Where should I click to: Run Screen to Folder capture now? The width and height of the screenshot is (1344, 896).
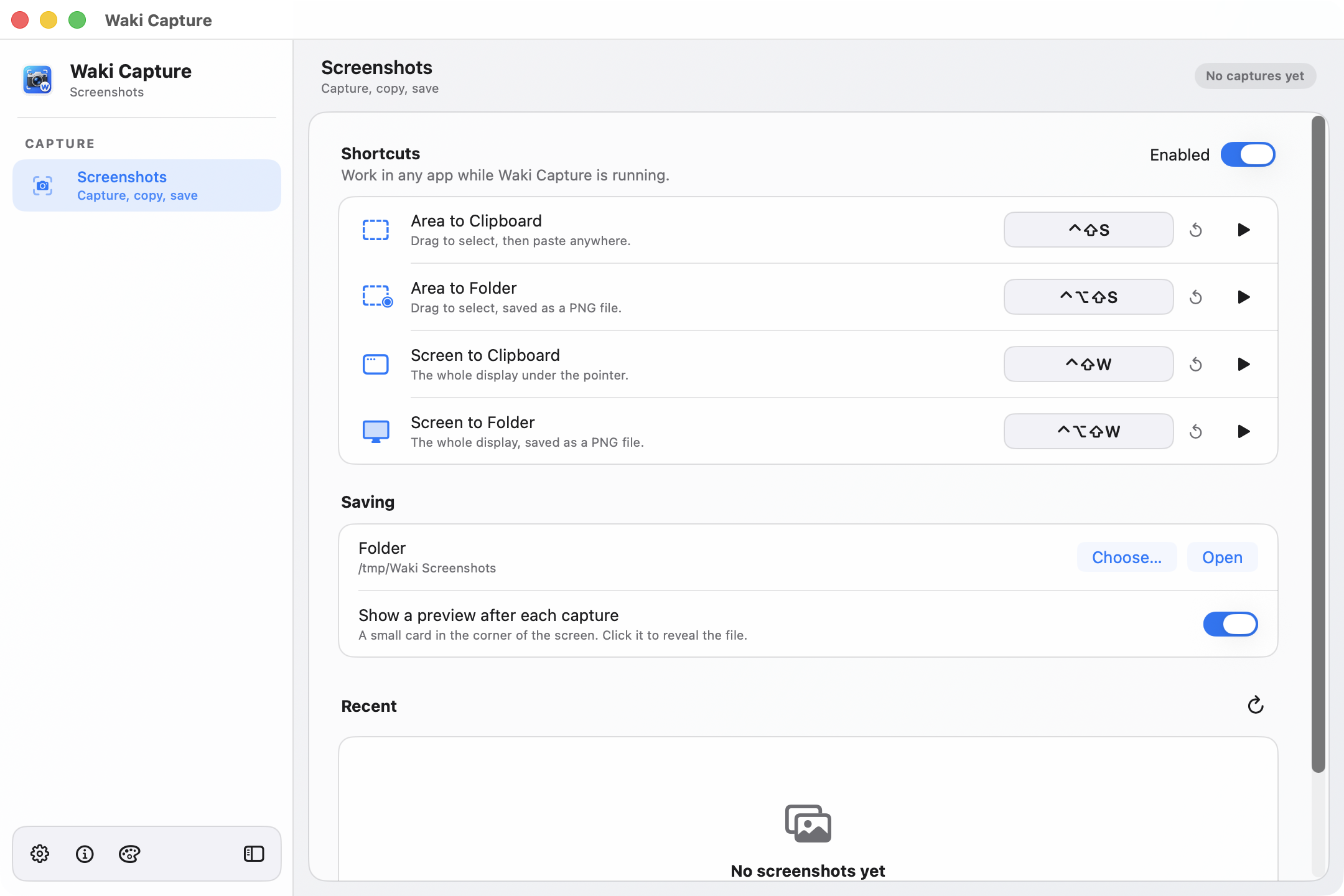pyautogui.click(x=1243, y=431)
